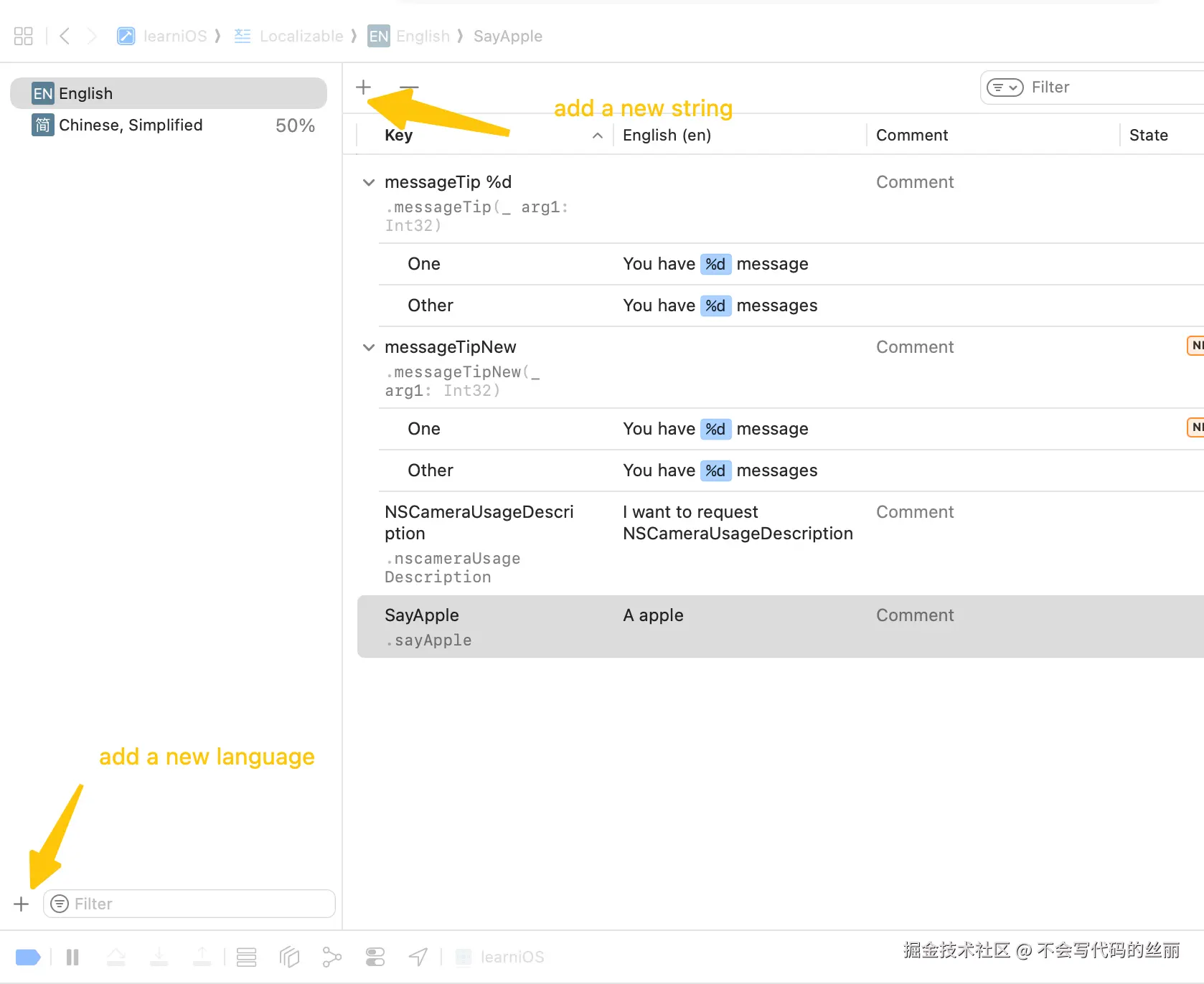1204x984 pixels.
Task: Add a new language with the sidebar plus
Action: 22,904
